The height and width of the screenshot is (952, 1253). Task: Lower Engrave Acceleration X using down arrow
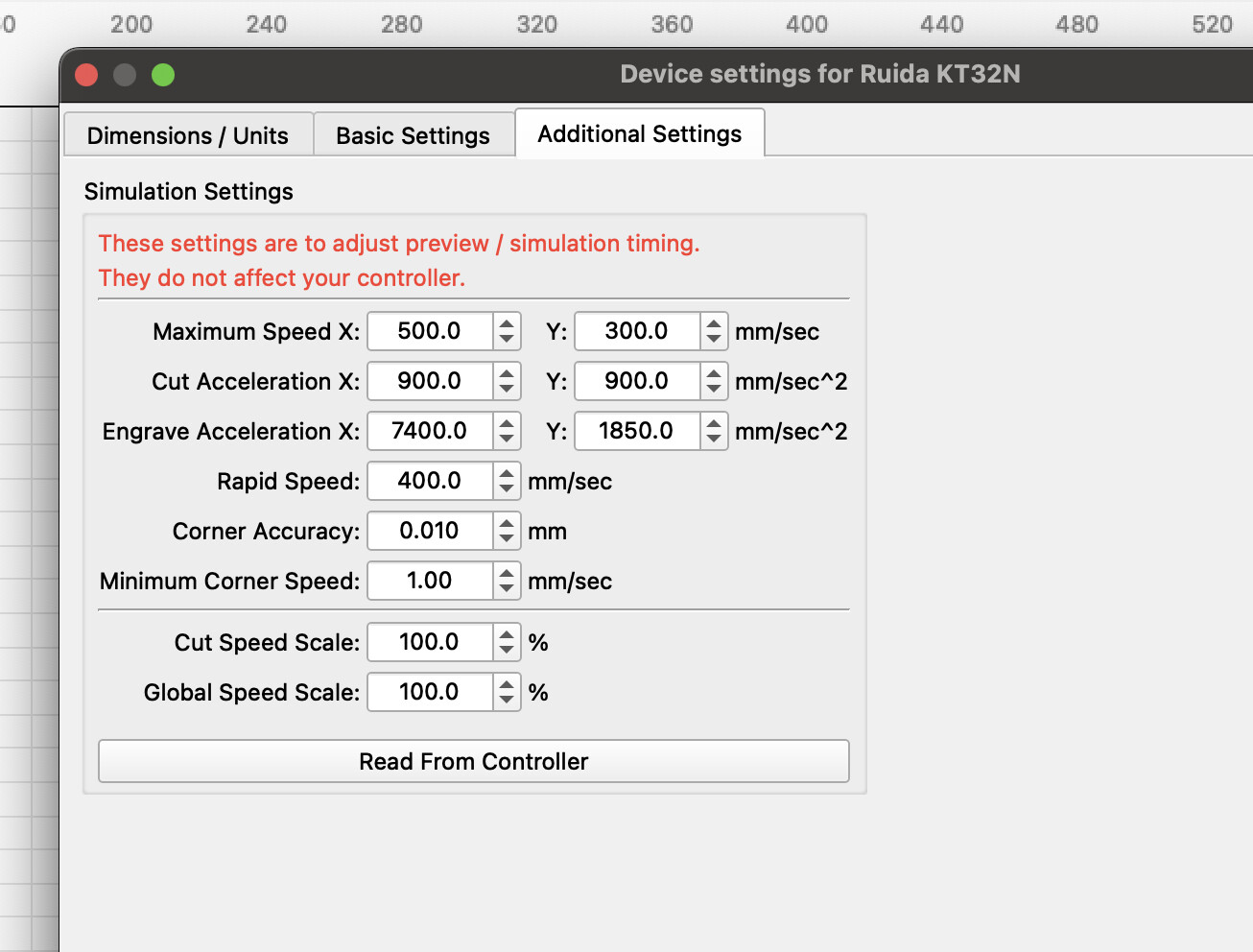click(507, 440)
